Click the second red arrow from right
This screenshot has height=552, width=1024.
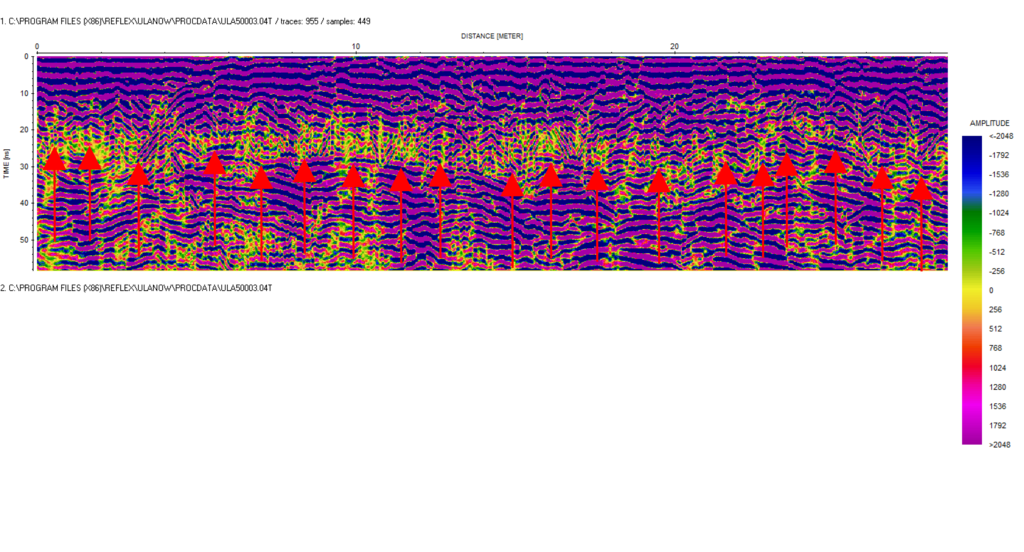pos(881,179)
